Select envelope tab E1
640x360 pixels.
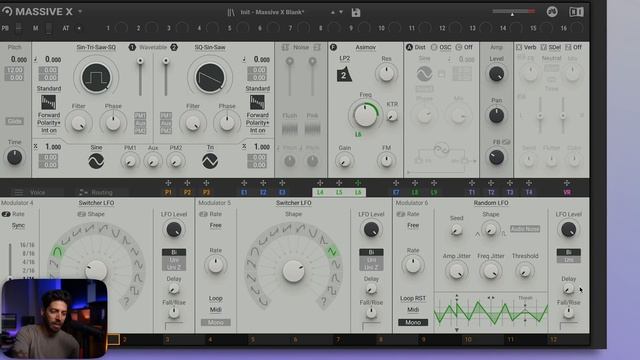pyautogui.click(x=244, y=192)
